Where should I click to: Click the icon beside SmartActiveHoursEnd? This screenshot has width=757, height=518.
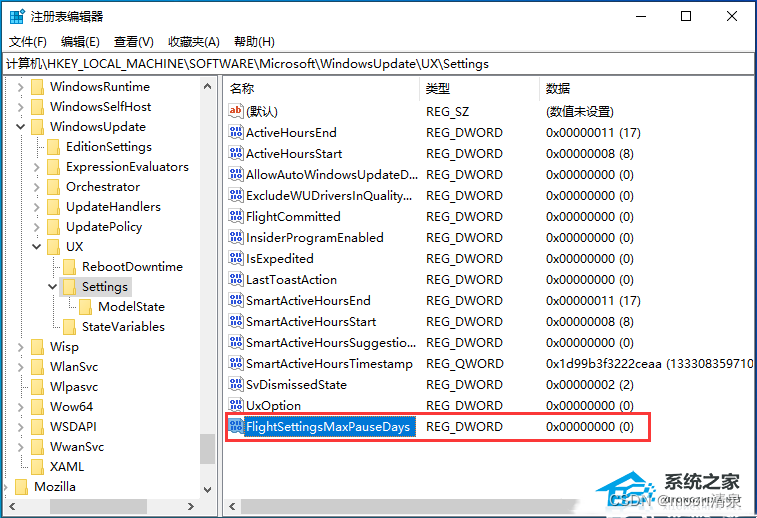tap(236, 300)
